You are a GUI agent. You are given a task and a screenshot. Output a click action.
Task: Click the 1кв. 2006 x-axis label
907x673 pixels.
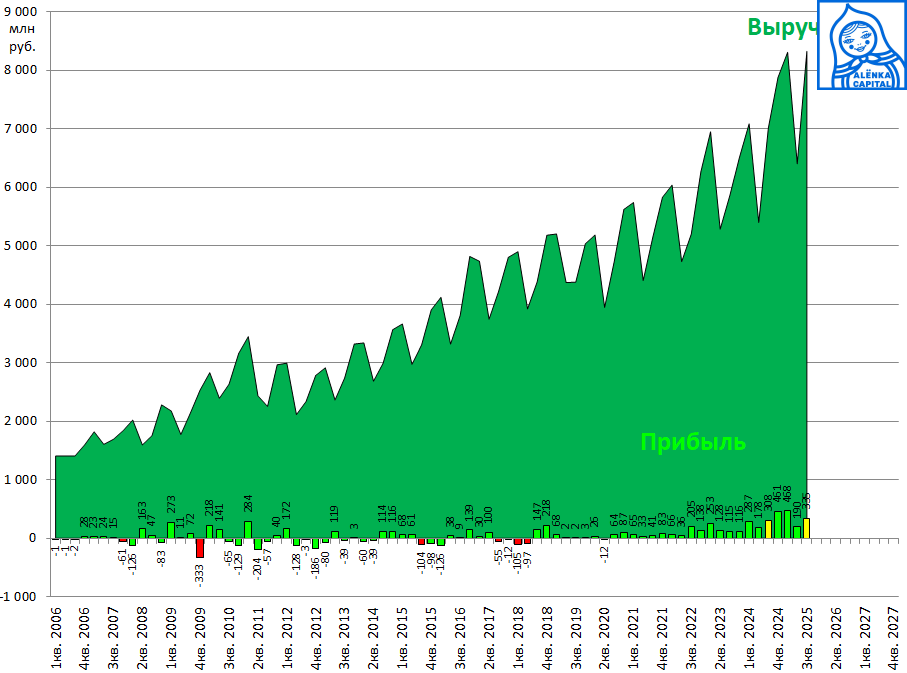tap(56, 639)
